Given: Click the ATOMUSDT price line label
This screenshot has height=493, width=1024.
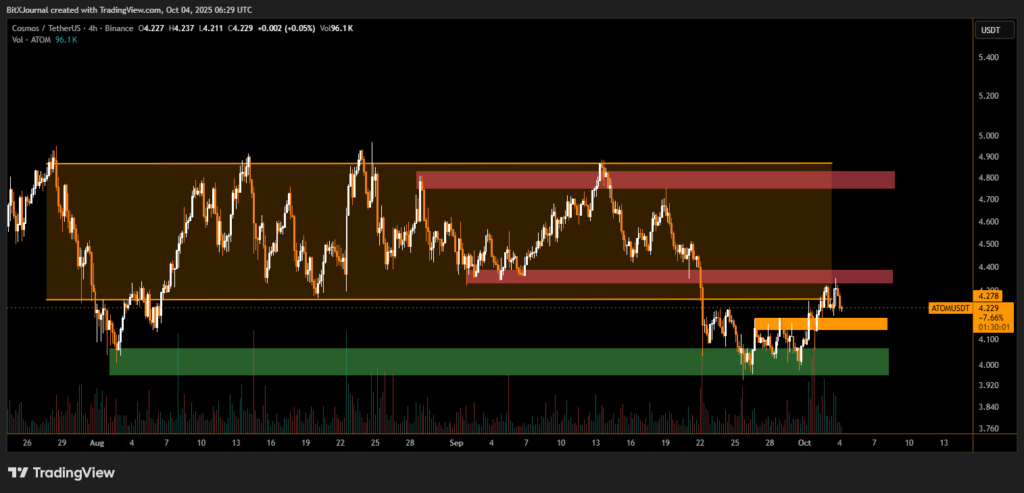Looking at the screenshot, I should (x=949, y=308).
